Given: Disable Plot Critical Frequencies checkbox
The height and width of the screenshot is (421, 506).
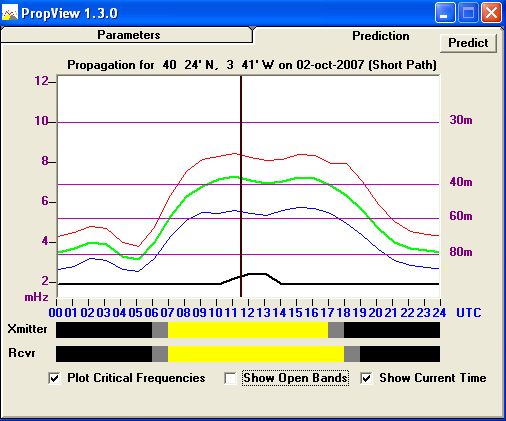Looking at the screenshot, I should (x=55, y=378).
